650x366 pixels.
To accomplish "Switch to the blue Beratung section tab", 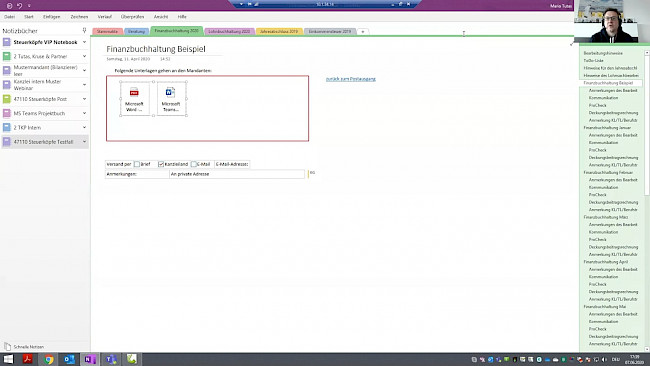I will [x=136, y=32].
